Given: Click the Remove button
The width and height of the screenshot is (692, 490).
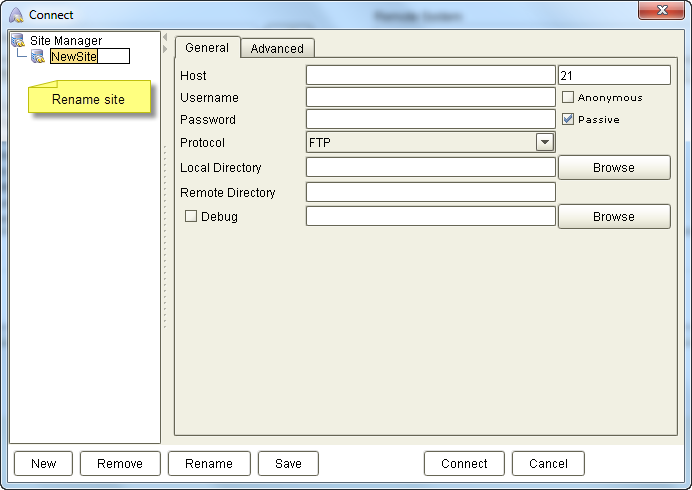Looking at the screenshot, I should click(120, 463).
